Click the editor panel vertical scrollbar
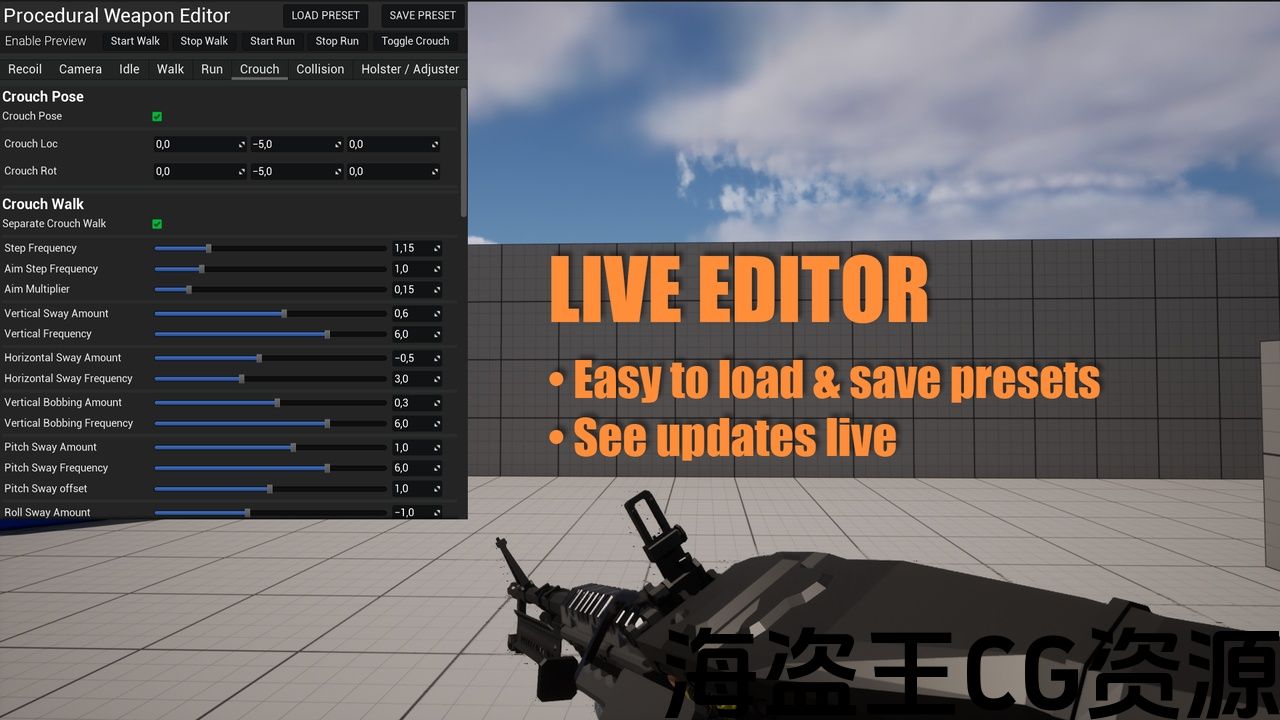 coord(463,150)
